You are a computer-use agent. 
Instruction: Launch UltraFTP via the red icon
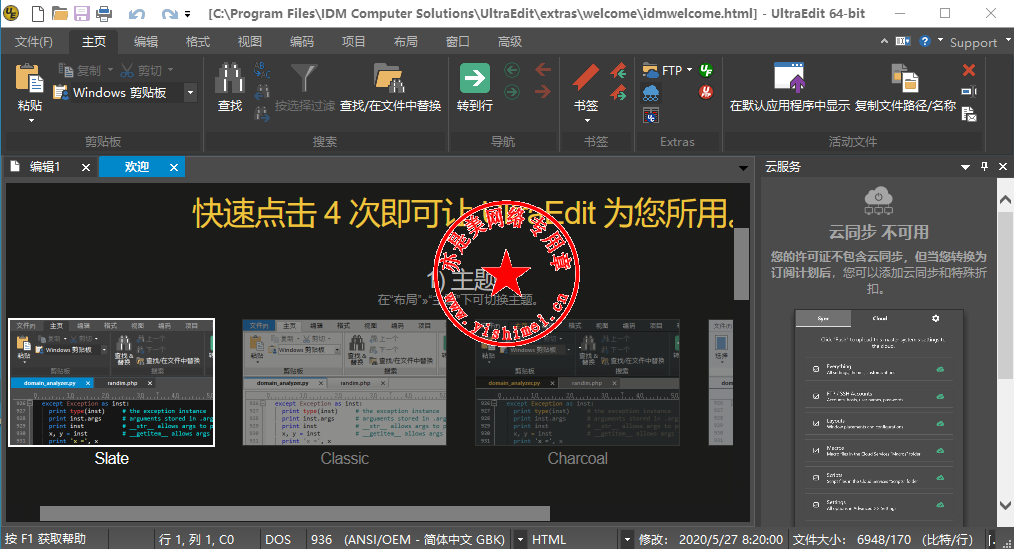click(706, 92)
